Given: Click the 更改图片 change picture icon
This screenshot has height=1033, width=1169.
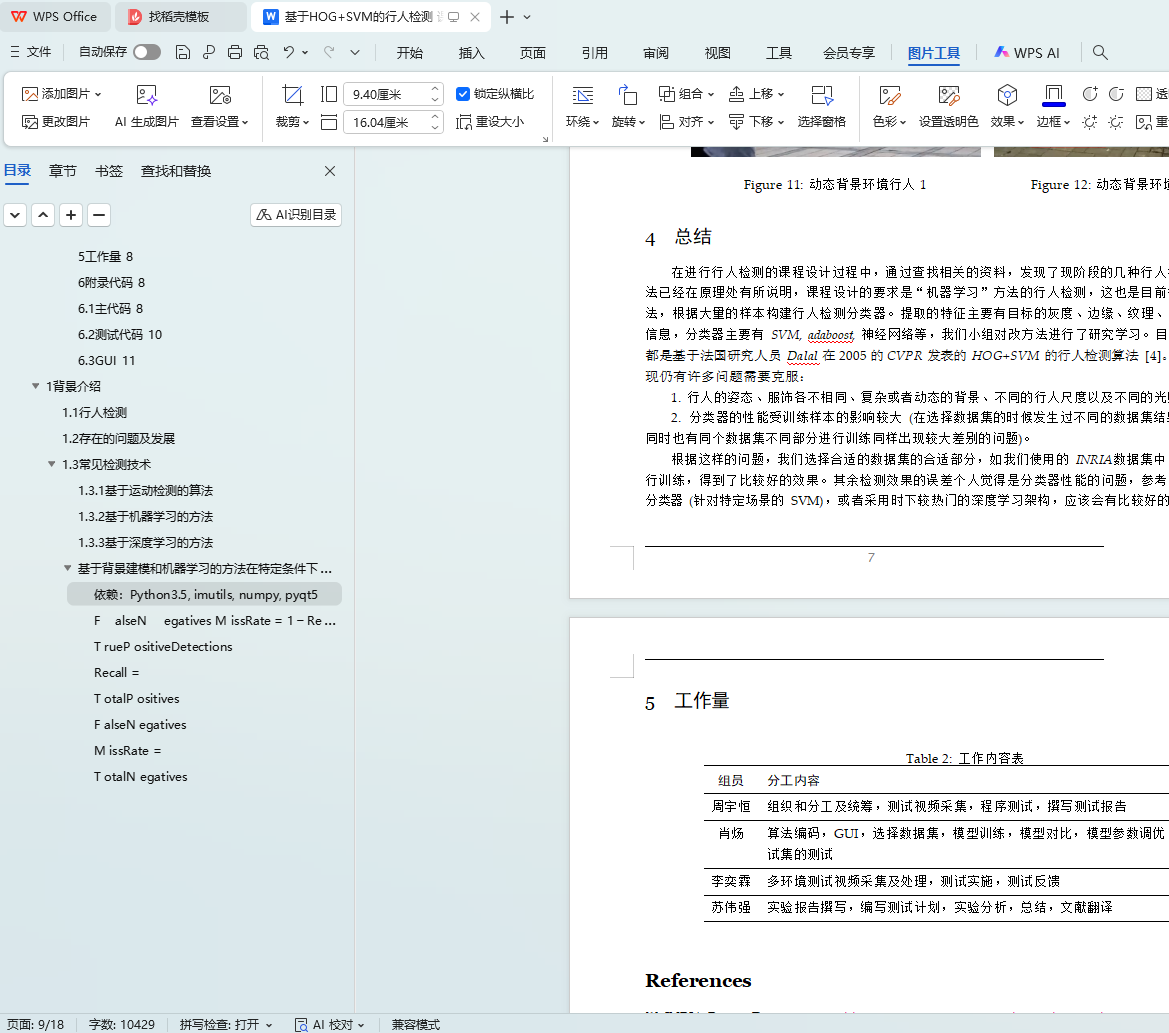Looking at the screenshot, I should [30, 122].
